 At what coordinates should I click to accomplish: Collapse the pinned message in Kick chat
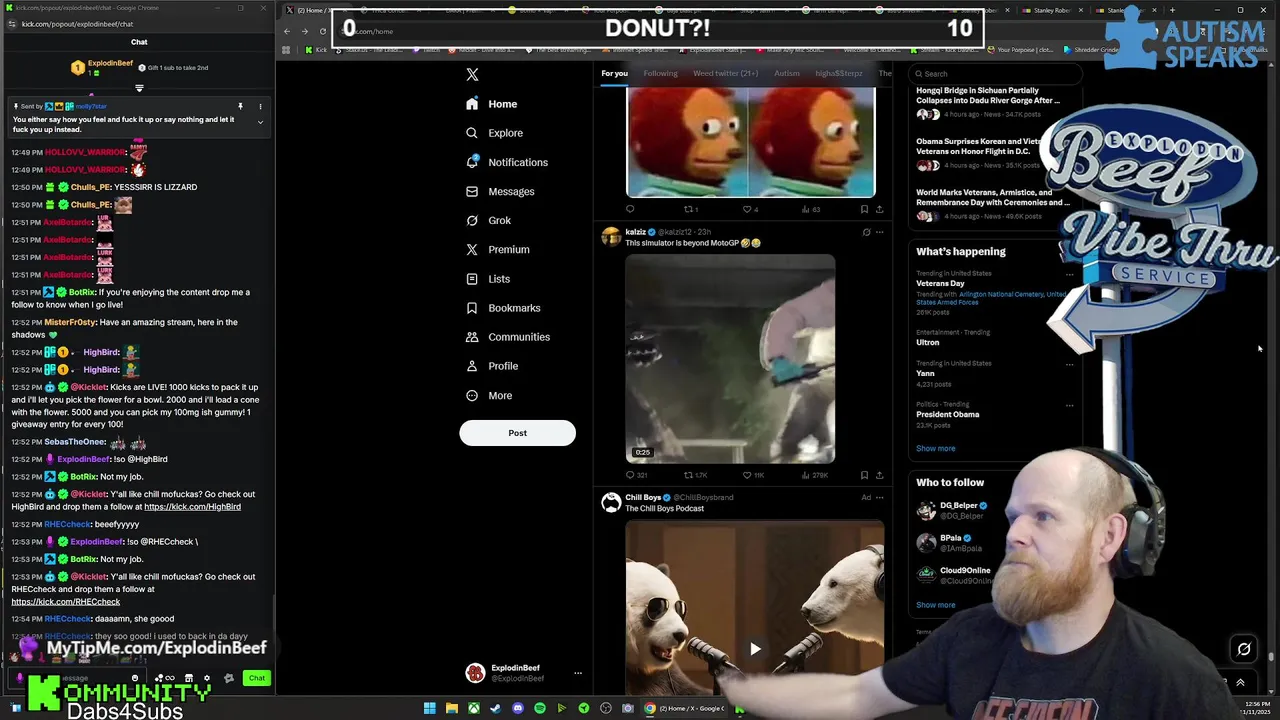point(260,123)
